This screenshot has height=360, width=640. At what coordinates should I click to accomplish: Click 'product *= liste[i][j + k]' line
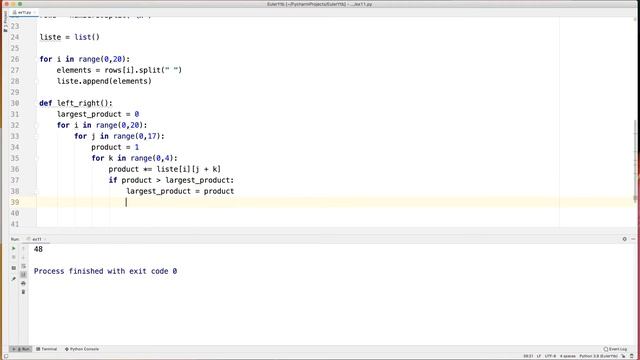tap(164, 169)
